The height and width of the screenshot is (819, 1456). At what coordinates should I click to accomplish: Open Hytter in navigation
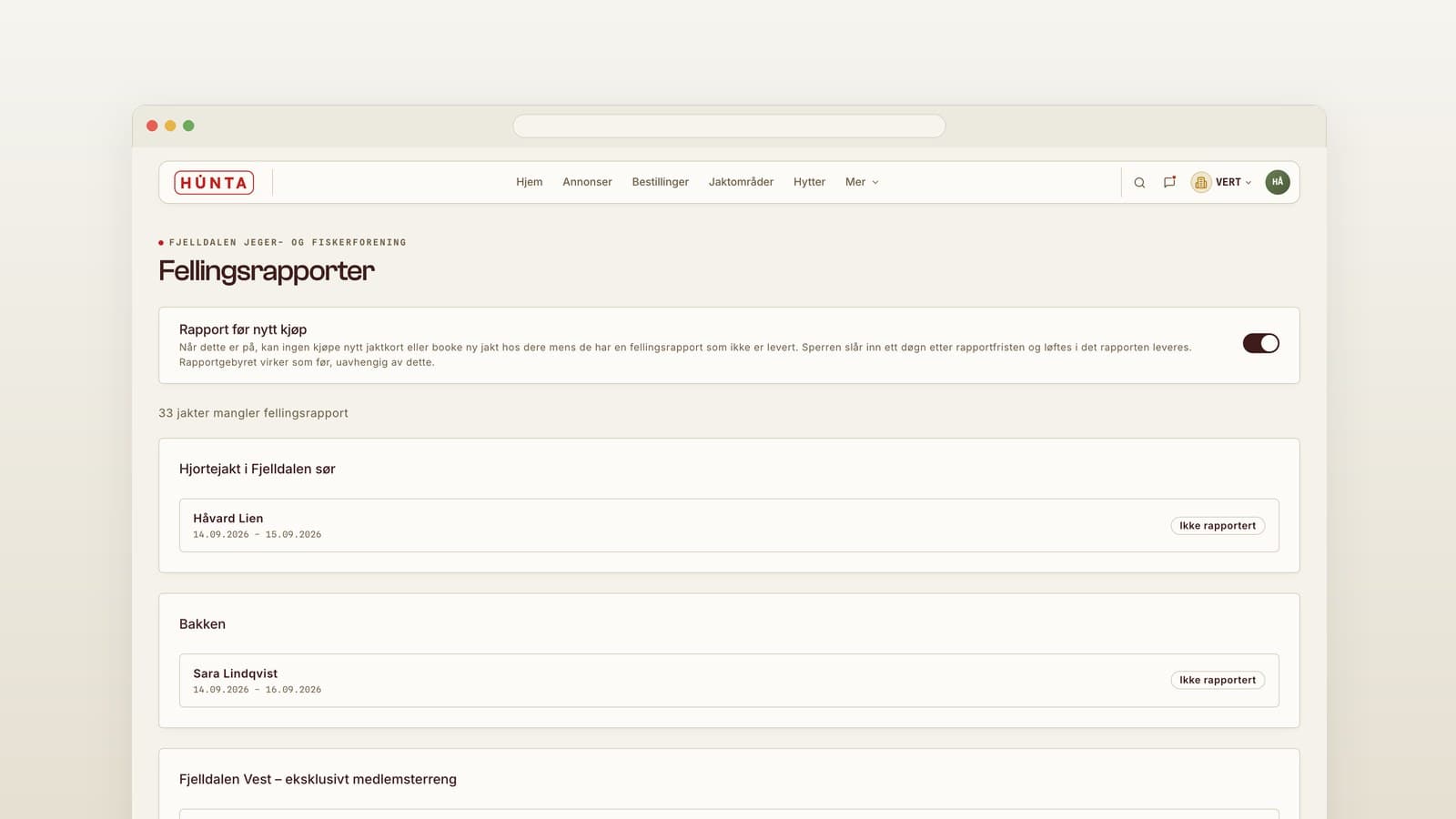(809, 182)
